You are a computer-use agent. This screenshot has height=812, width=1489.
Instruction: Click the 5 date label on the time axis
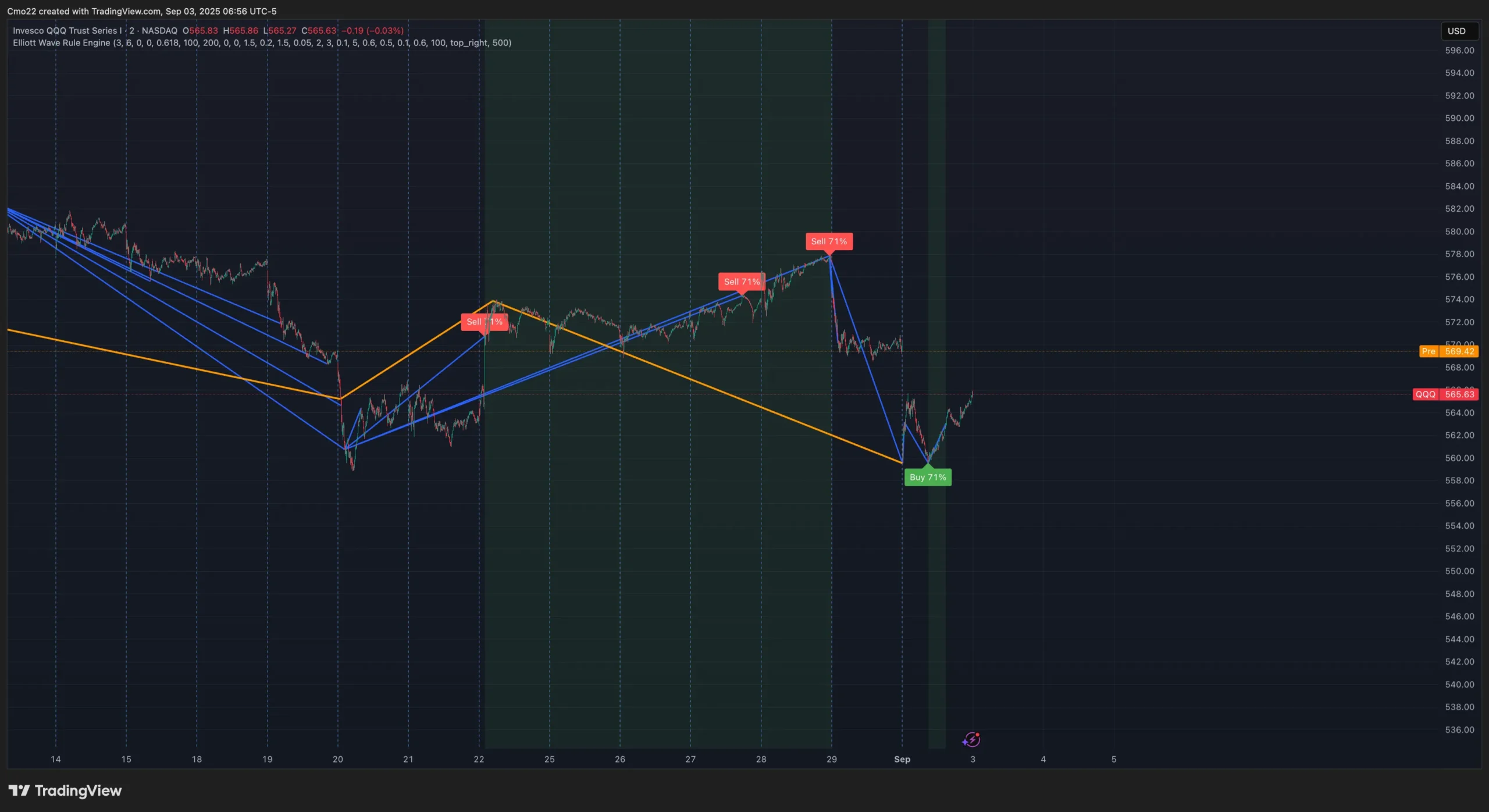pos(1114,759)
